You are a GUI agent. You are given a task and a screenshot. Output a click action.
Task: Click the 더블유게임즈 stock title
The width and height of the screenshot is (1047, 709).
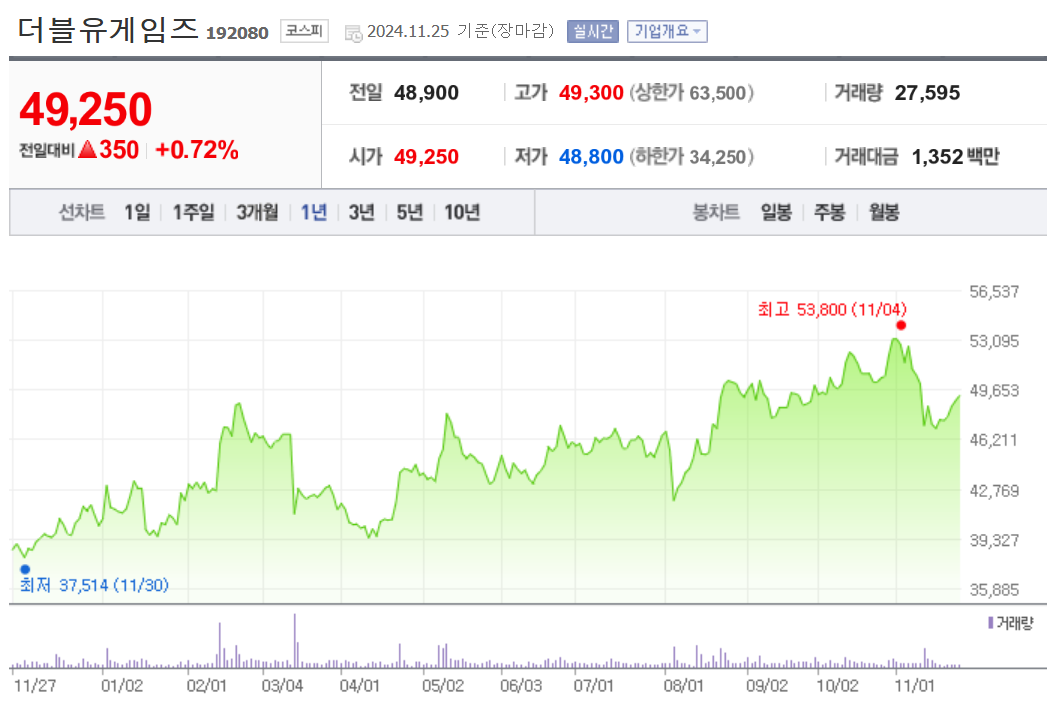click(108, 29)
